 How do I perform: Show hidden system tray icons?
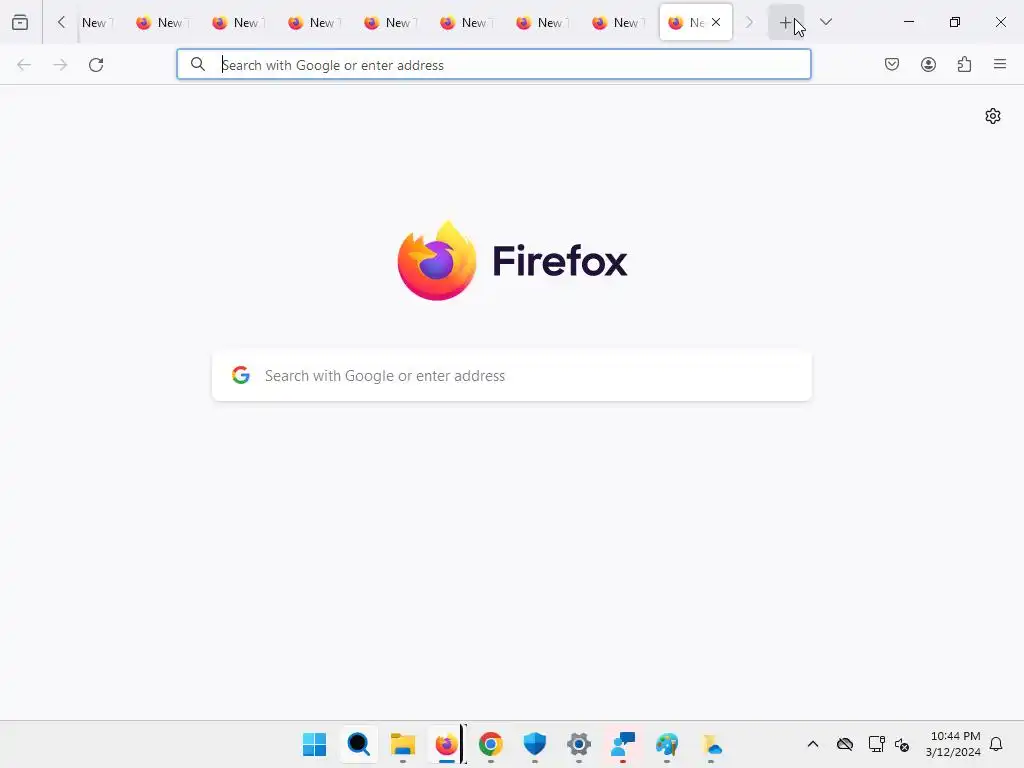812,744
